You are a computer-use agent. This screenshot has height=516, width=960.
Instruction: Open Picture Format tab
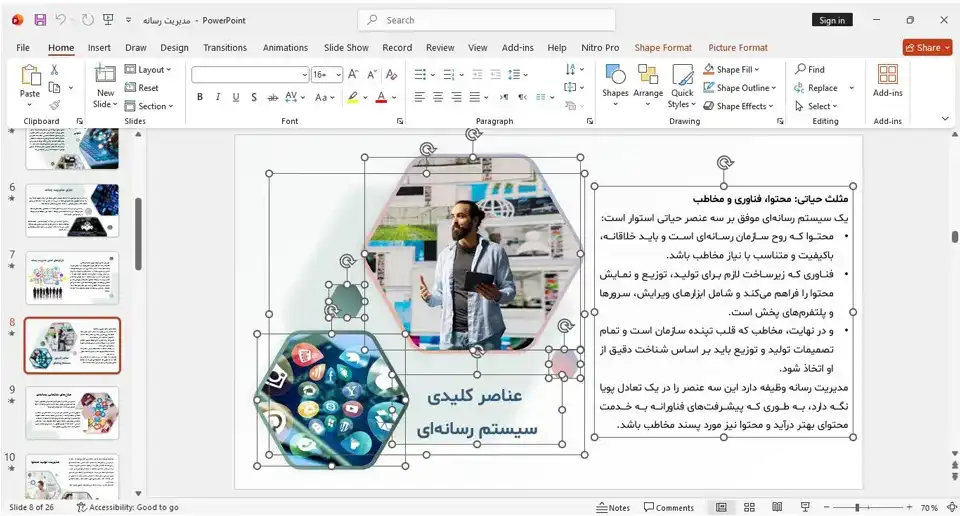(738, 48)
